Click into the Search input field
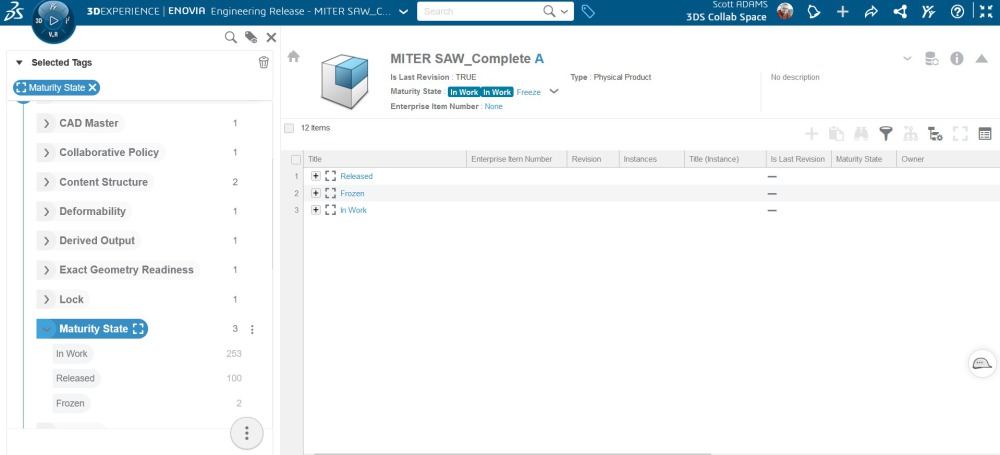Image resolution: width=1000 pixels, height=455 pixels. 482,11
